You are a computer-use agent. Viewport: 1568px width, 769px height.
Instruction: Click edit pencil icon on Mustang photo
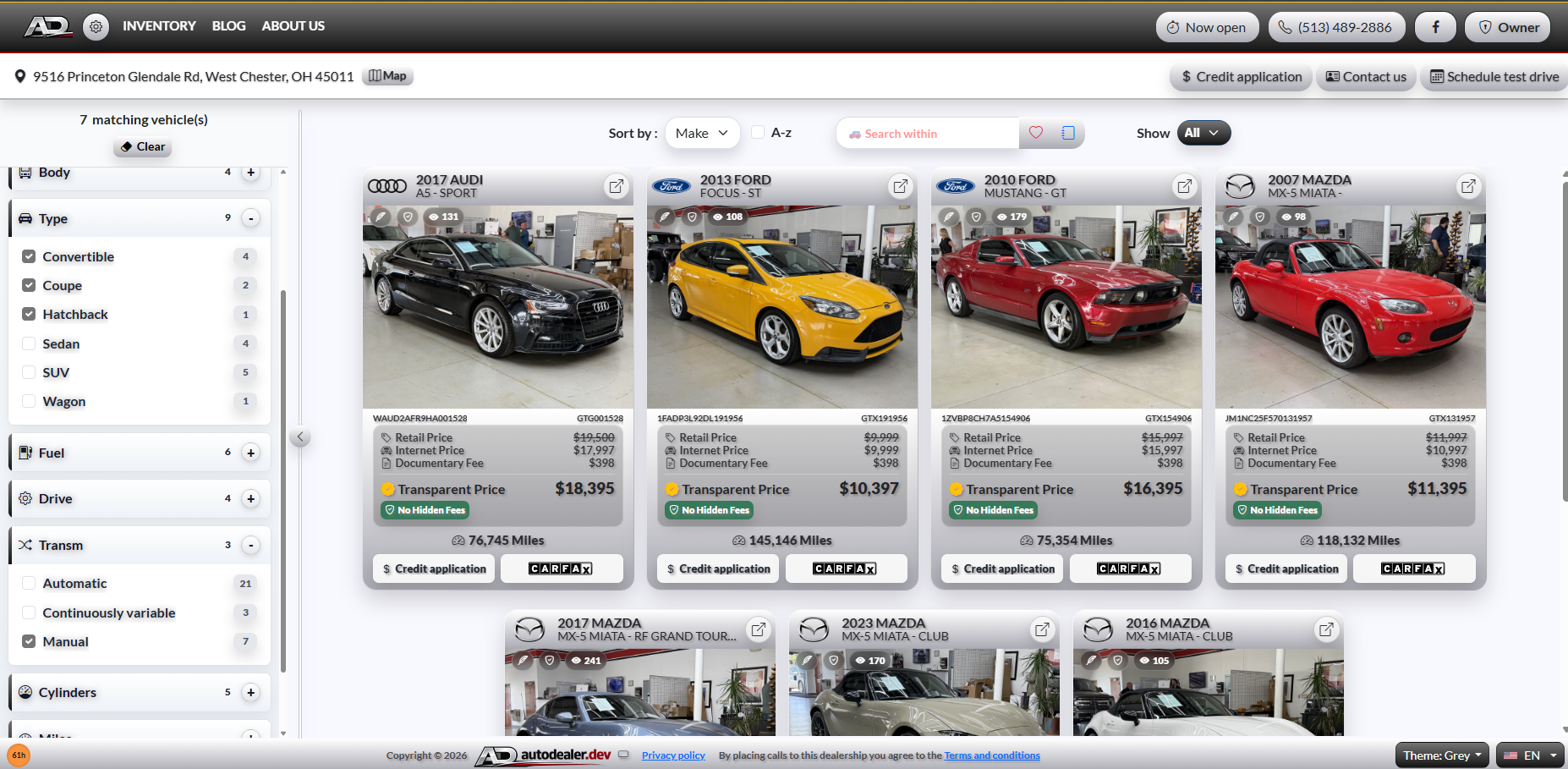click(x=950, y=217)
